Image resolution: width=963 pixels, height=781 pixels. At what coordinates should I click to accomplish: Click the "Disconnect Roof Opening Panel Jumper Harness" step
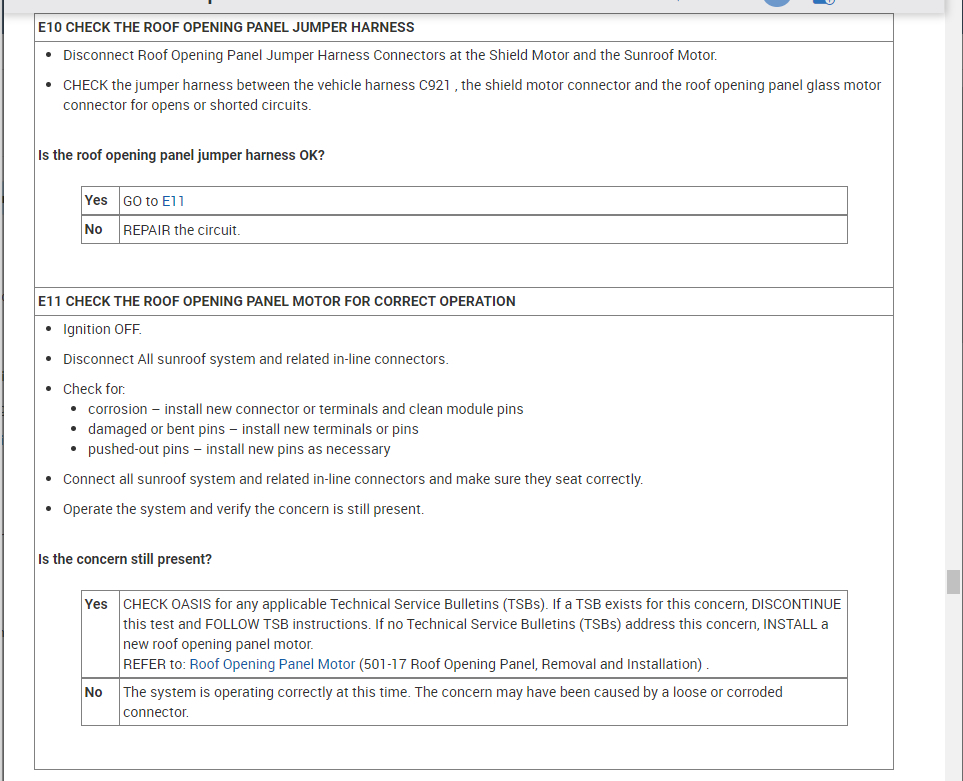[x=389, y=56]
